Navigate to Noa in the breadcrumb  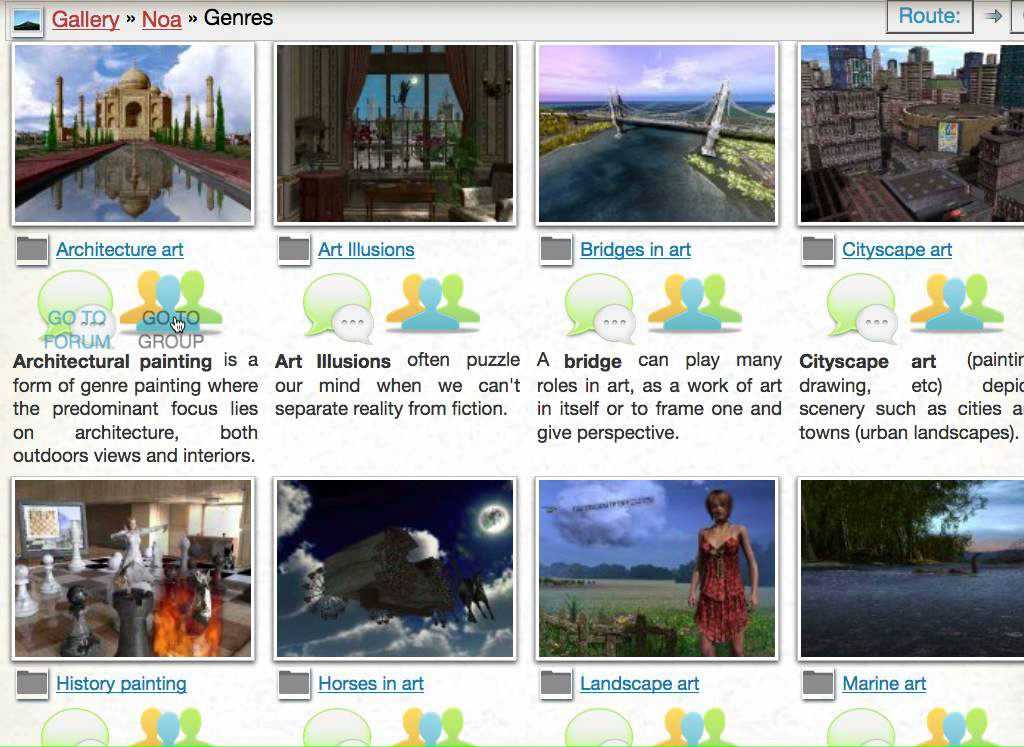coord(161,18)
